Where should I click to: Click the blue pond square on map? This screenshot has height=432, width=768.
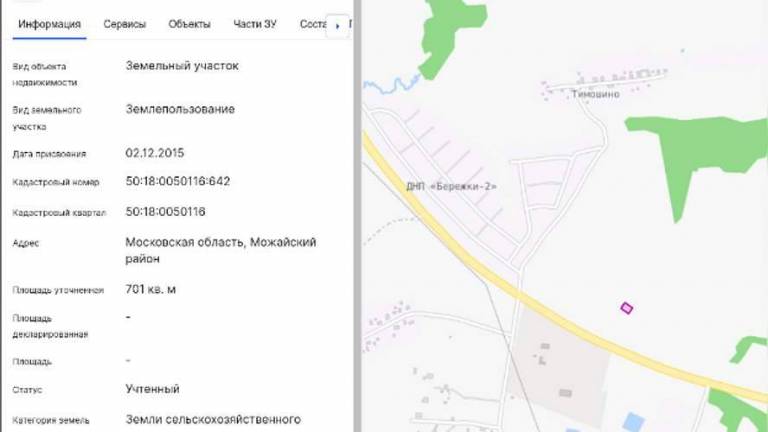(633, 422)
